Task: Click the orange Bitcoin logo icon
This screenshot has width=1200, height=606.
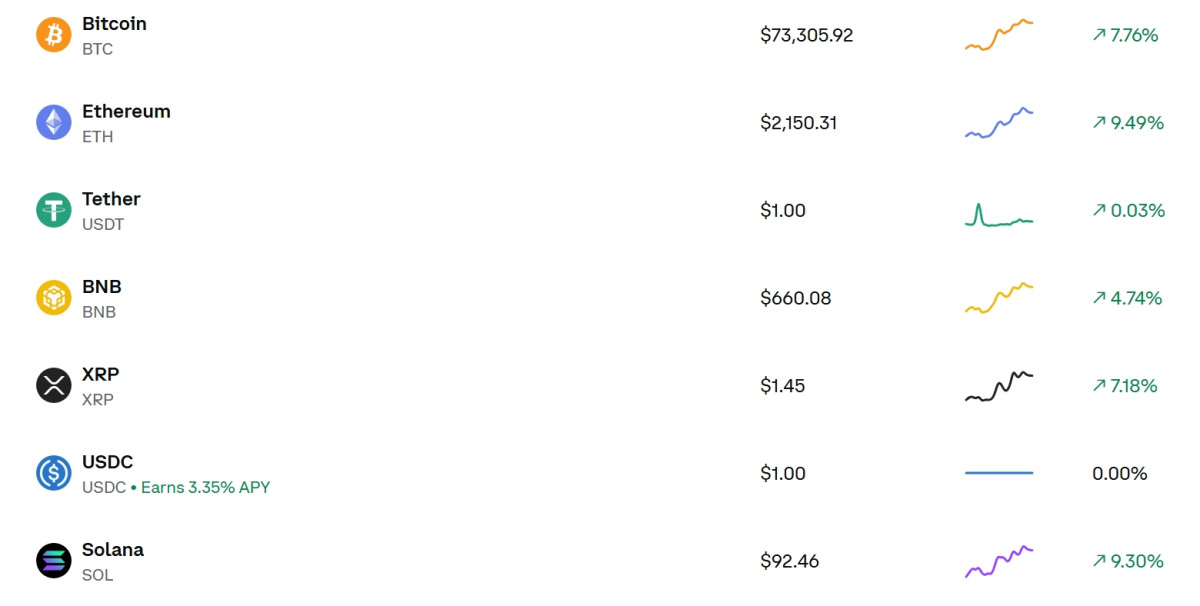Action: (x=54, y=35)
